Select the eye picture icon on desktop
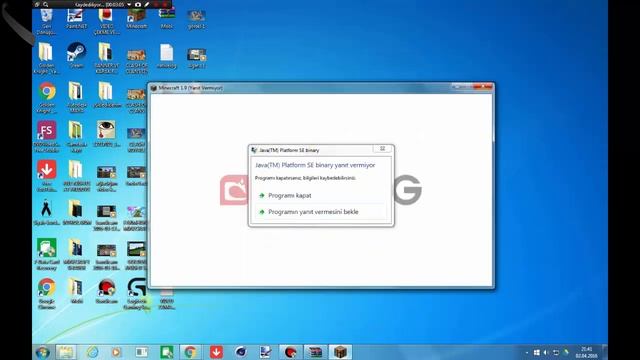Viewport: 640px width, 360px height. (106, 133)
